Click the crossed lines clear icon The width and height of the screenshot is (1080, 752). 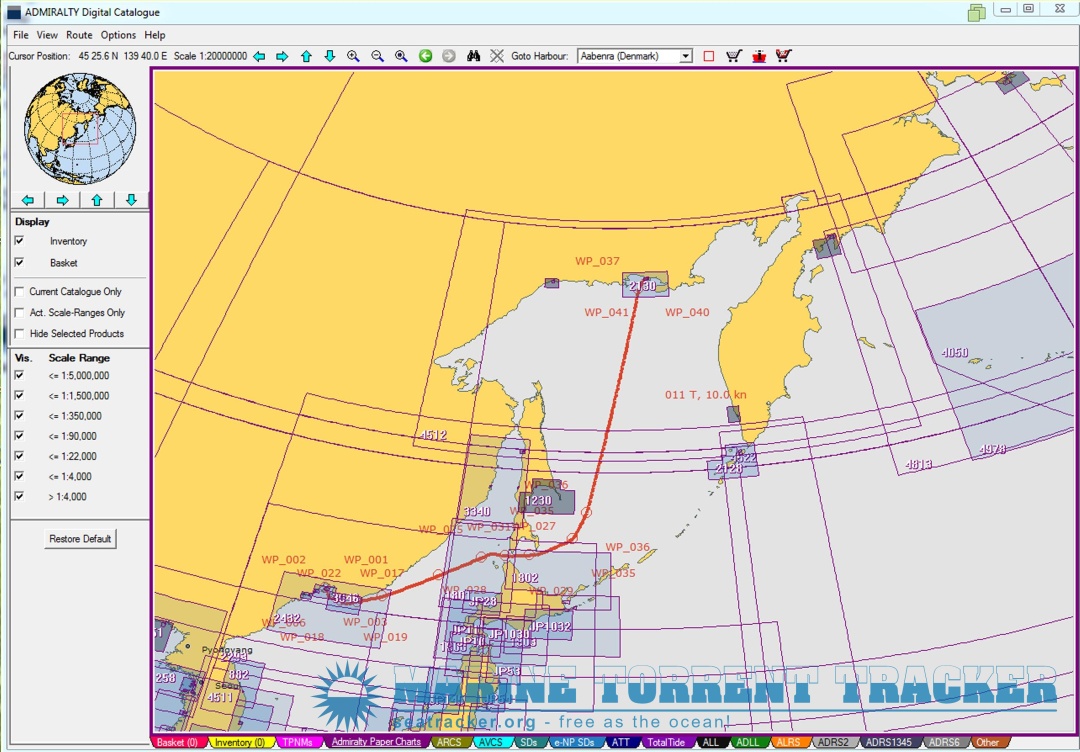(497, 56)
